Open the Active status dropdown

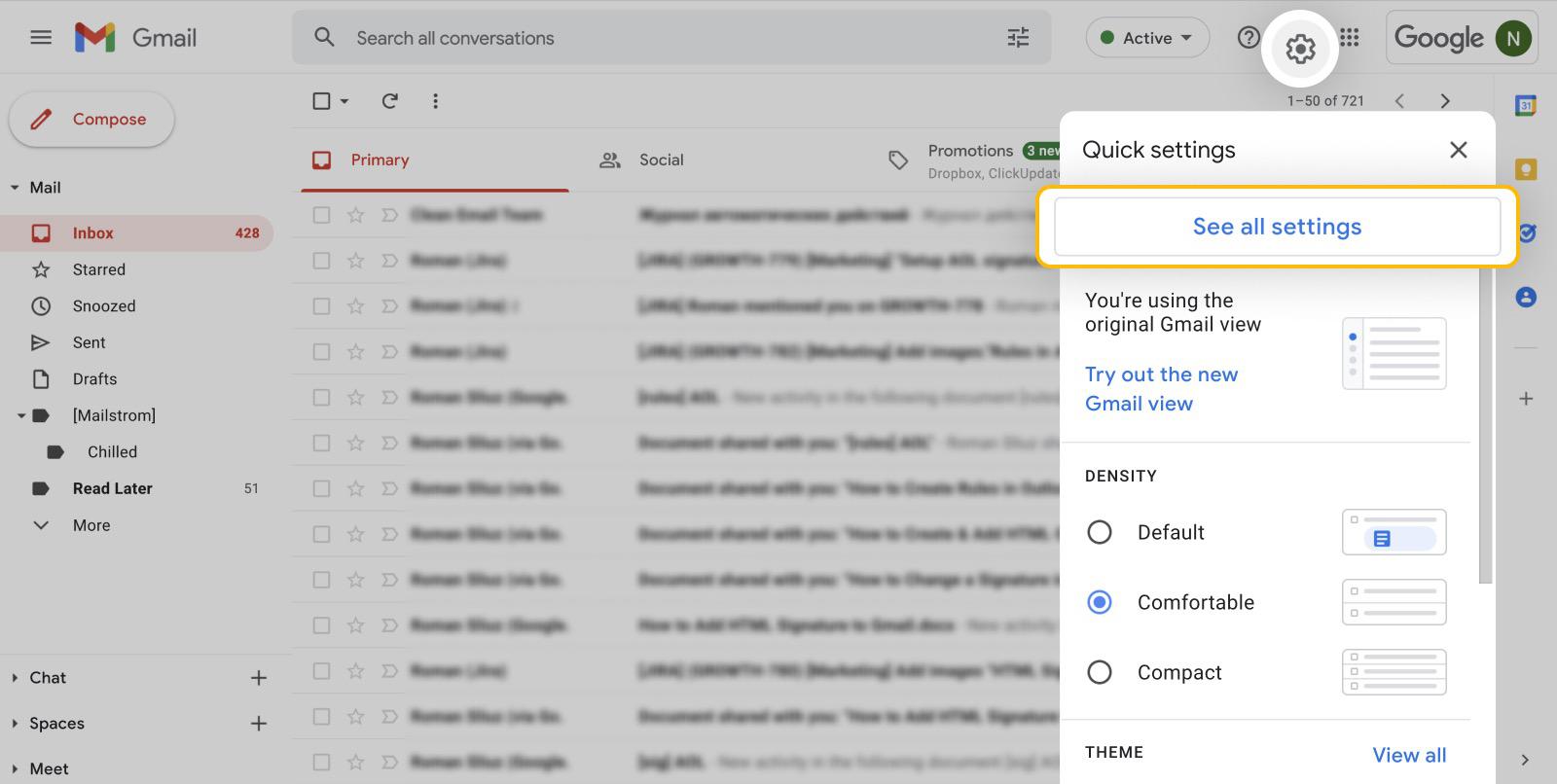pyautogui.click(x=1147, y=38)
